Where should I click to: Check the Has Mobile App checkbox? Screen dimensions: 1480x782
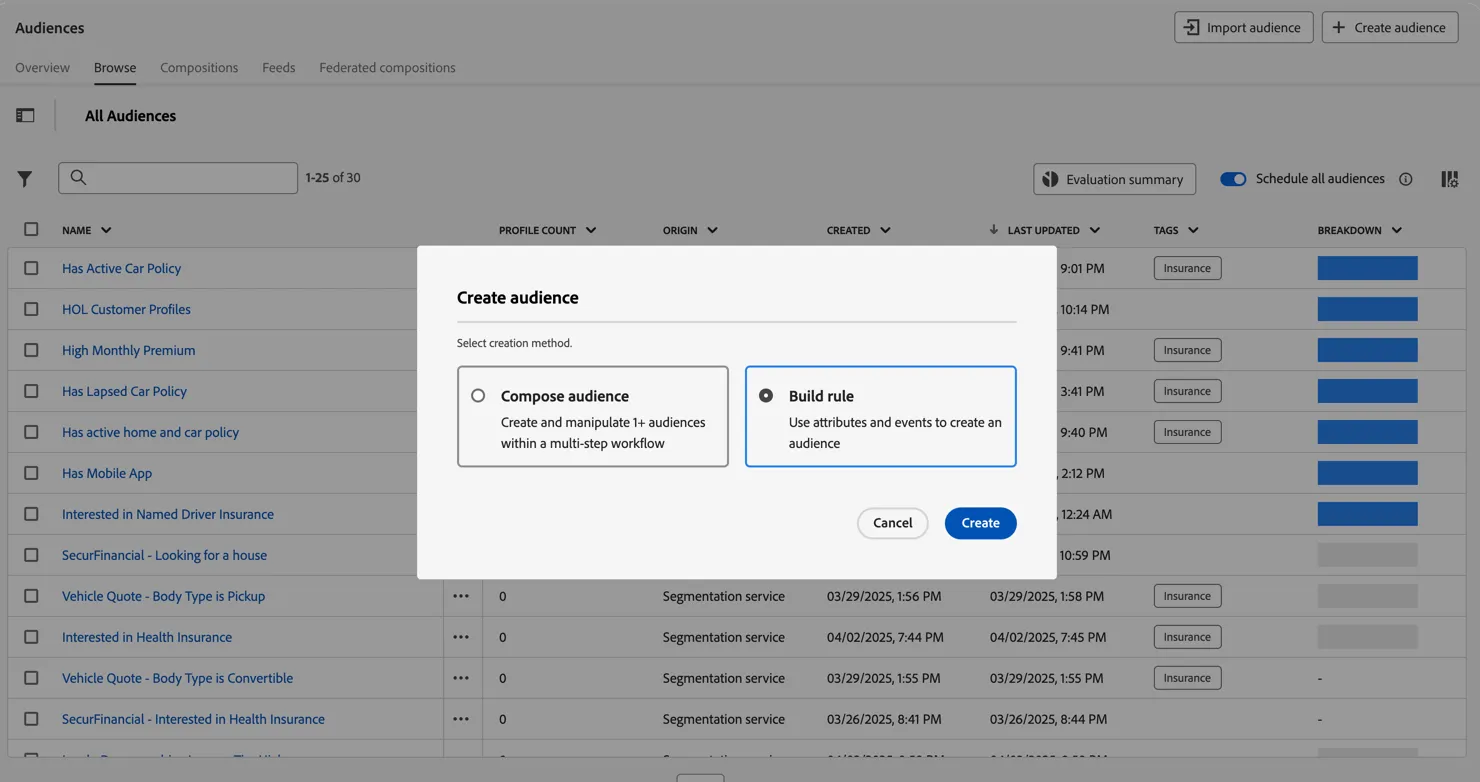(x=31, y=473)
